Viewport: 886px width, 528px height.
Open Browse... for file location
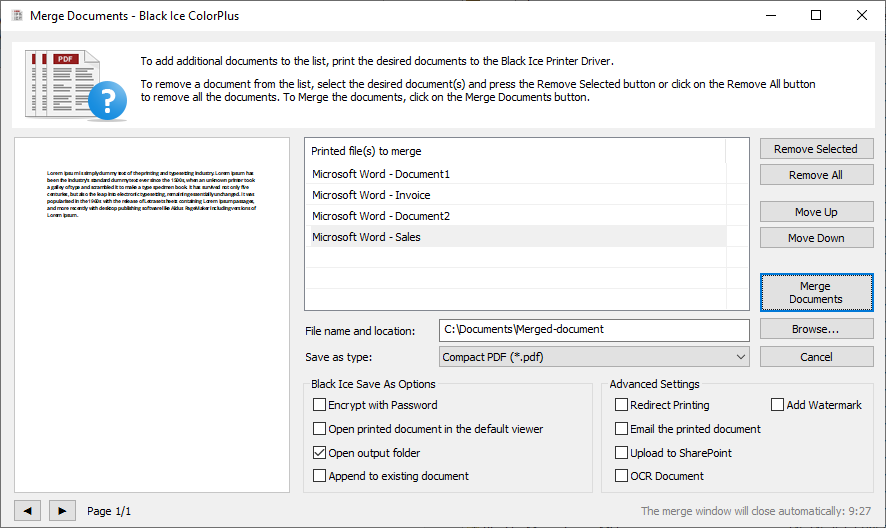[816, 329]
